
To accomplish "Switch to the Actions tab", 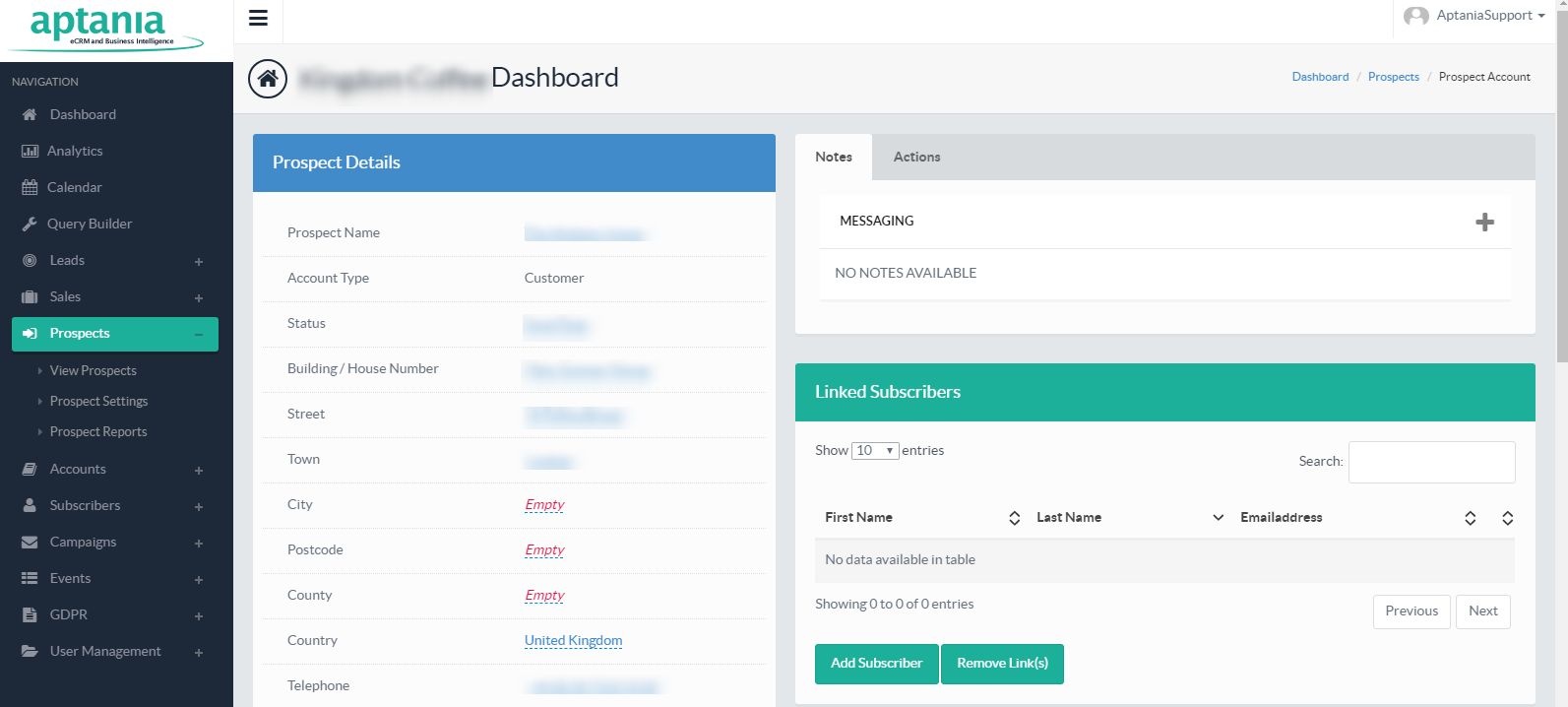I will pos(916,158).
